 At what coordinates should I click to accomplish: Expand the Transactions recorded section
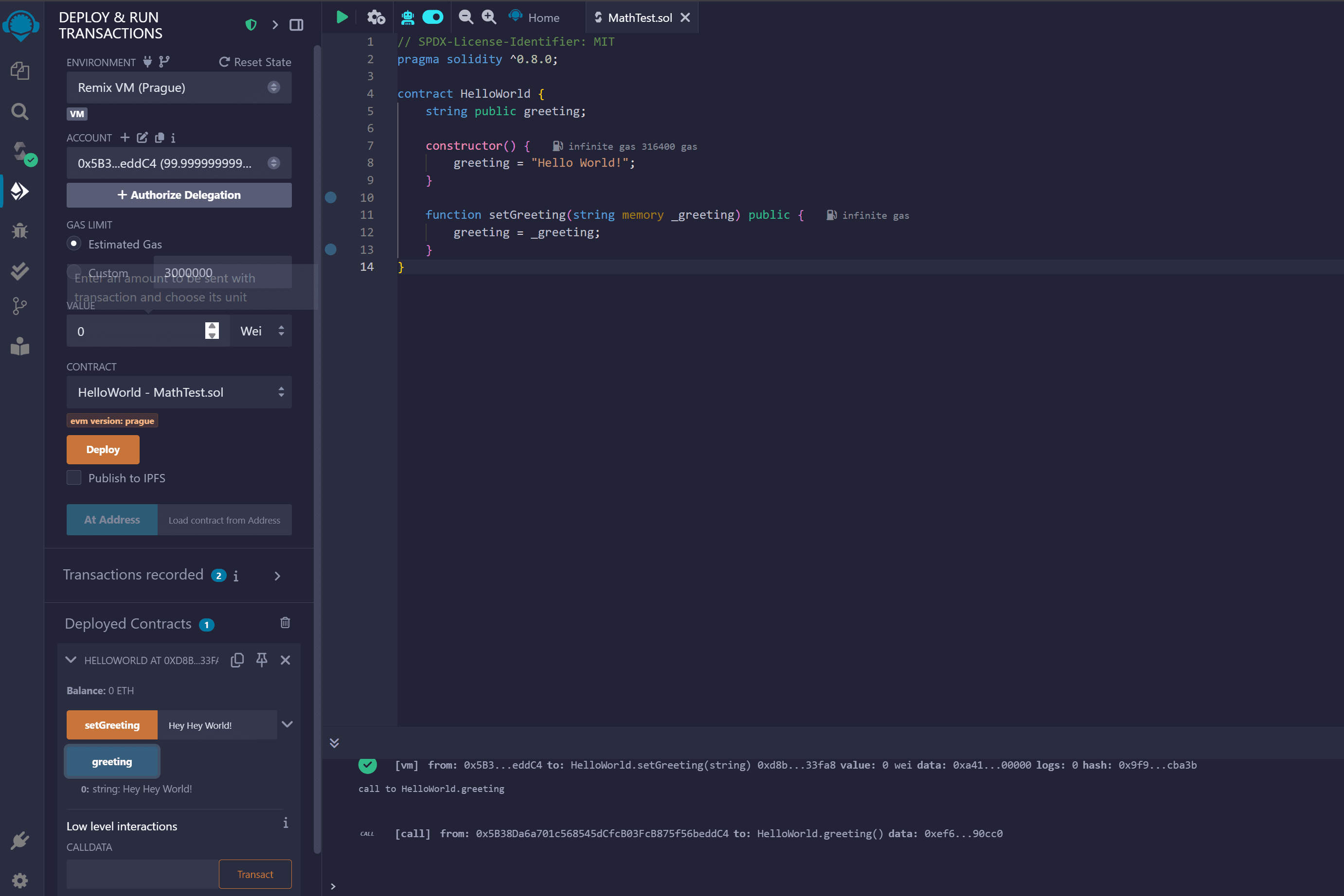pyautogui.click(x=277, y=576)
